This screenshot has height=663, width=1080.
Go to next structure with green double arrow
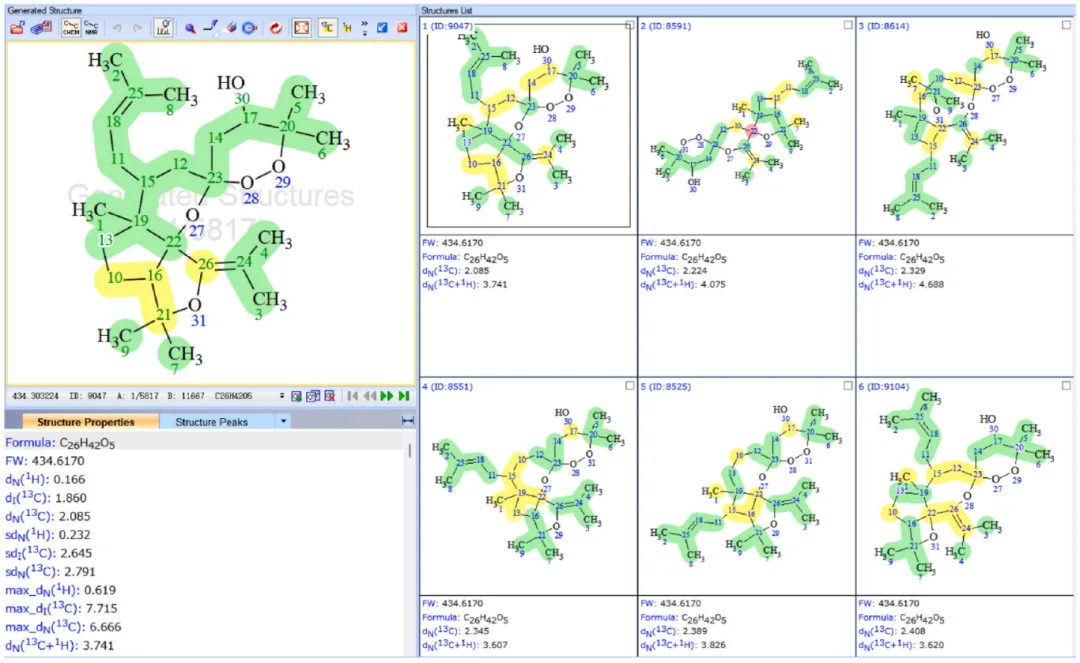(x=387, y=396)
